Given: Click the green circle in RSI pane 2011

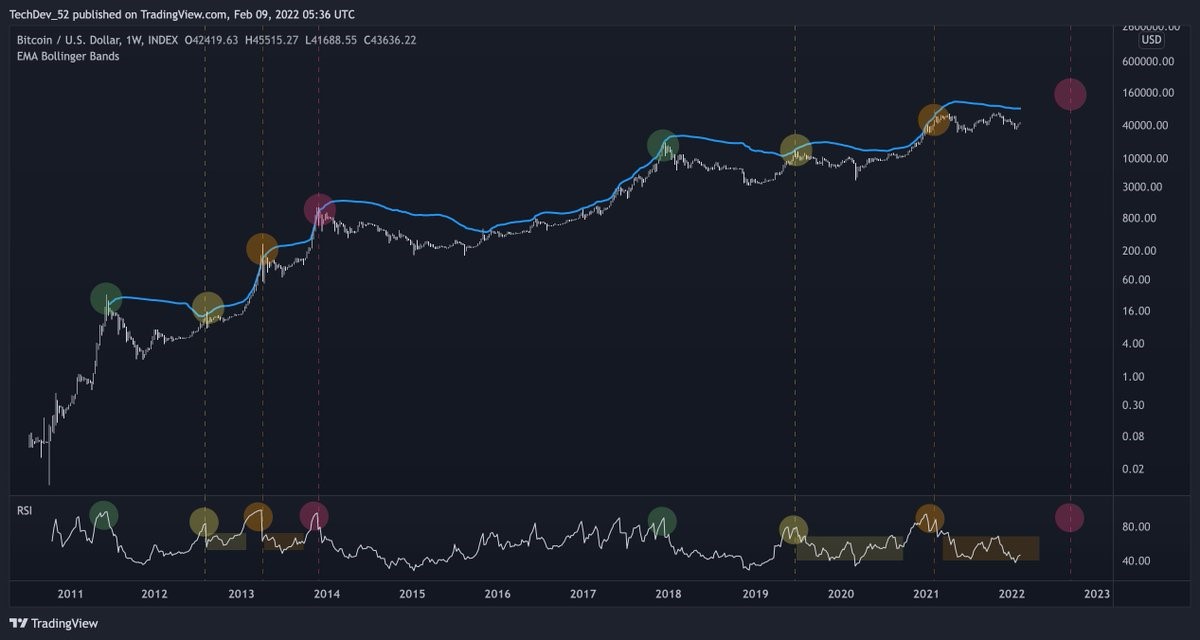Looking at the screenshot, I should pos(103,516).
